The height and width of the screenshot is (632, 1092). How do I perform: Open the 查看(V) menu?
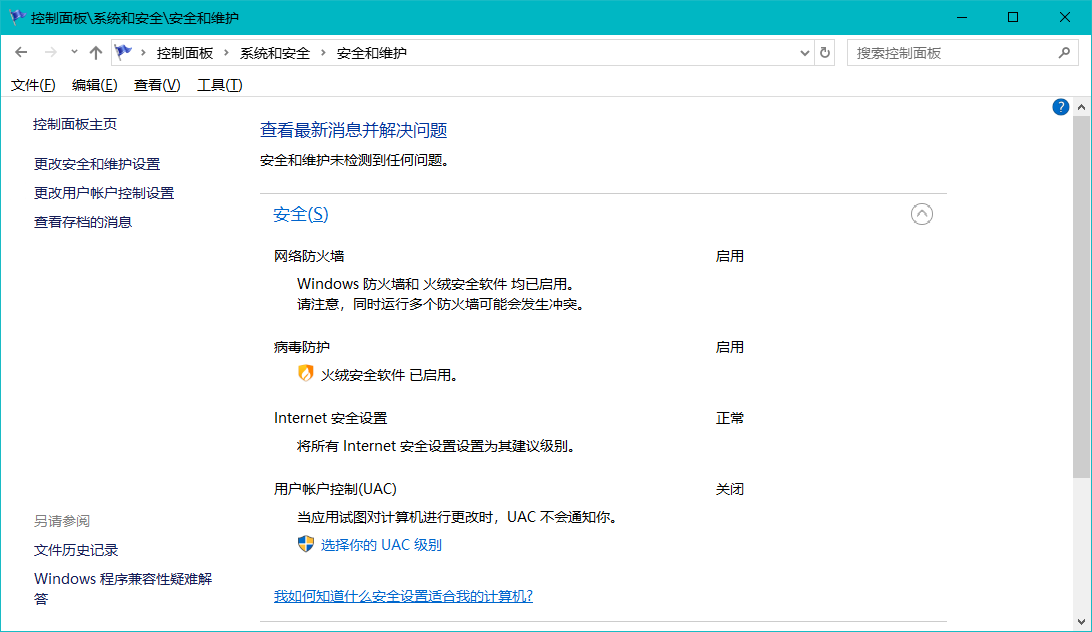click(156, 85)
